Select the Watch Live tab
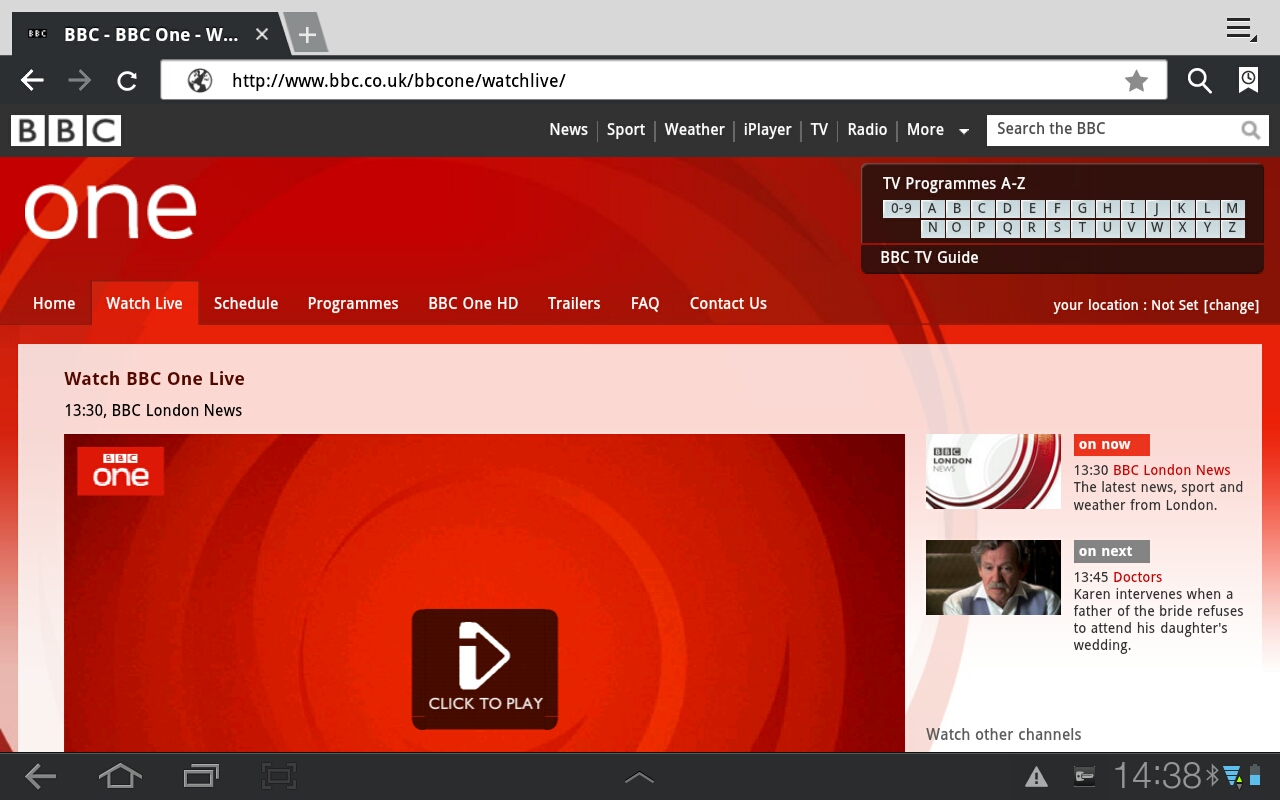The width and height of the screenshot is (1280, 800). click(x=144, y=304)
